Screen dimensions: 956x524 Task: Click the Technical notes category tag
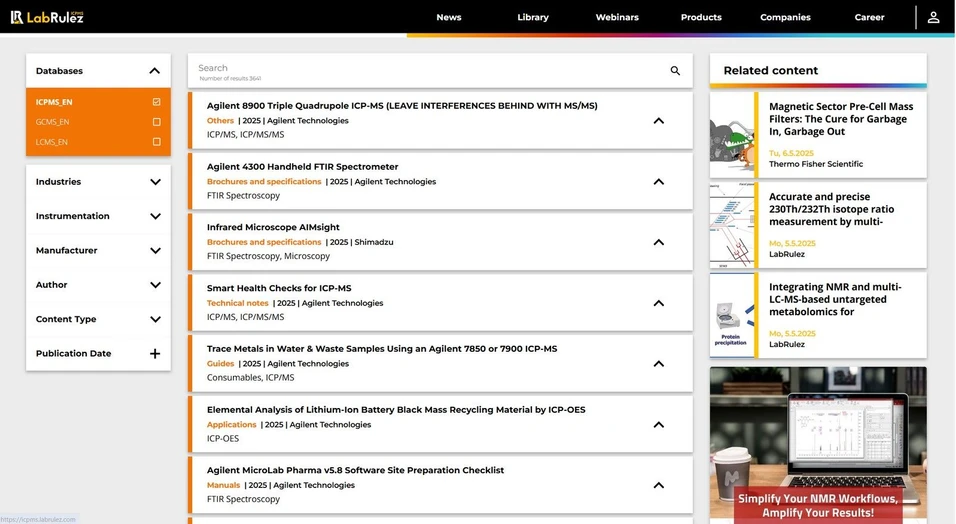(x=237, y=303)
